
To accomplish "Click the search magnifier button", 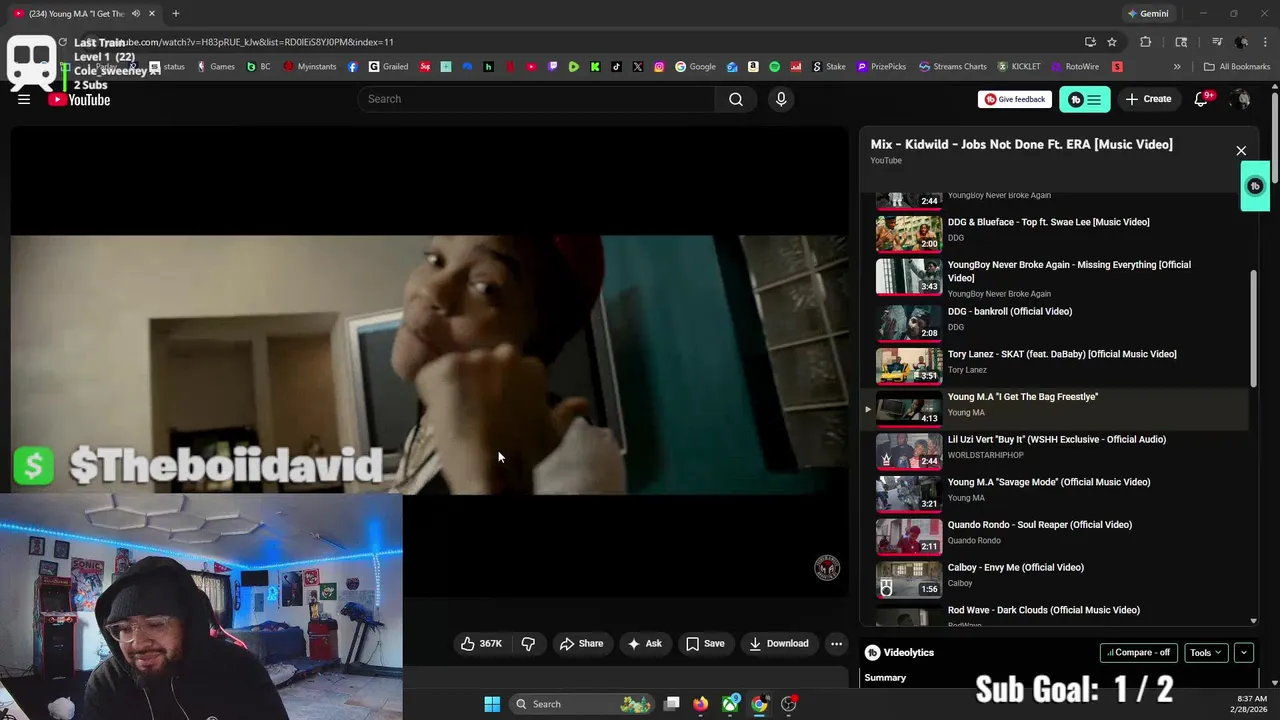I will pos(736,99).
